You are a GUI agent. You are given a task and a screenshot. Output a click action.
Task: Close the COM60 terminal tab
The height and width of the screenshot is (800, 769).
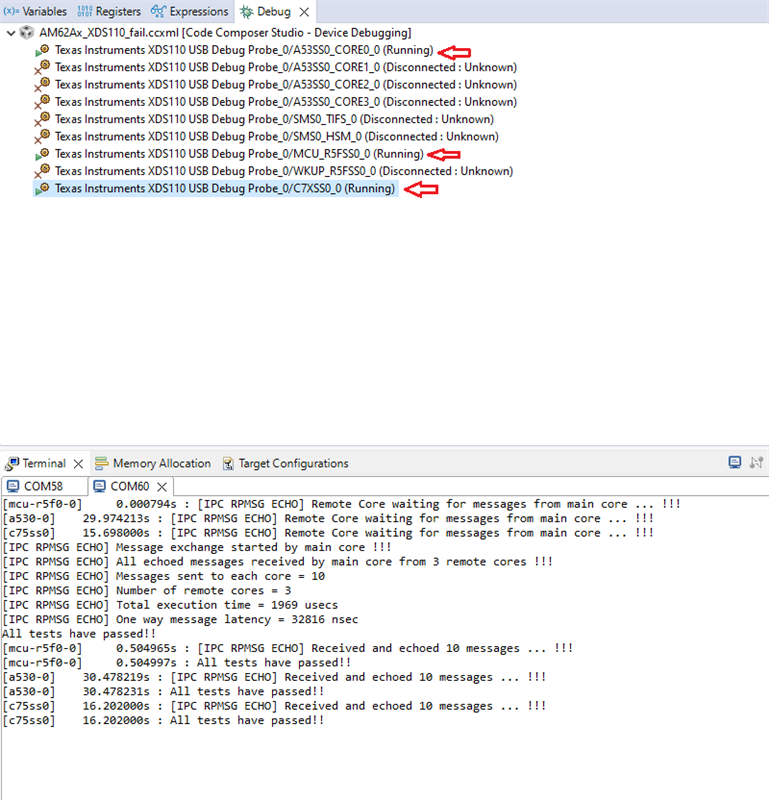click(162, 487)
